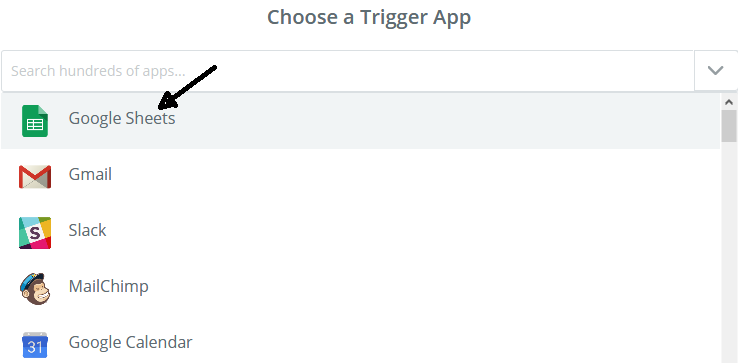
Task: Select the Gmail envelope icon
Action: pos(35,177)
